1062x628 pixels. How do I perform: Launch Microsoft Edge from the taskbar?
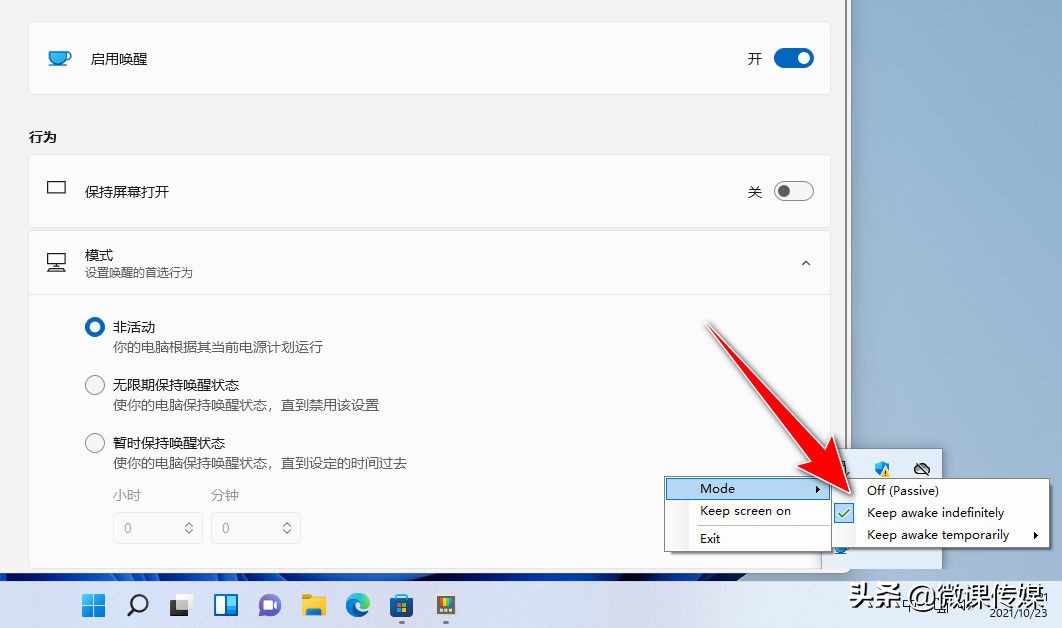[x=358, y=606]
